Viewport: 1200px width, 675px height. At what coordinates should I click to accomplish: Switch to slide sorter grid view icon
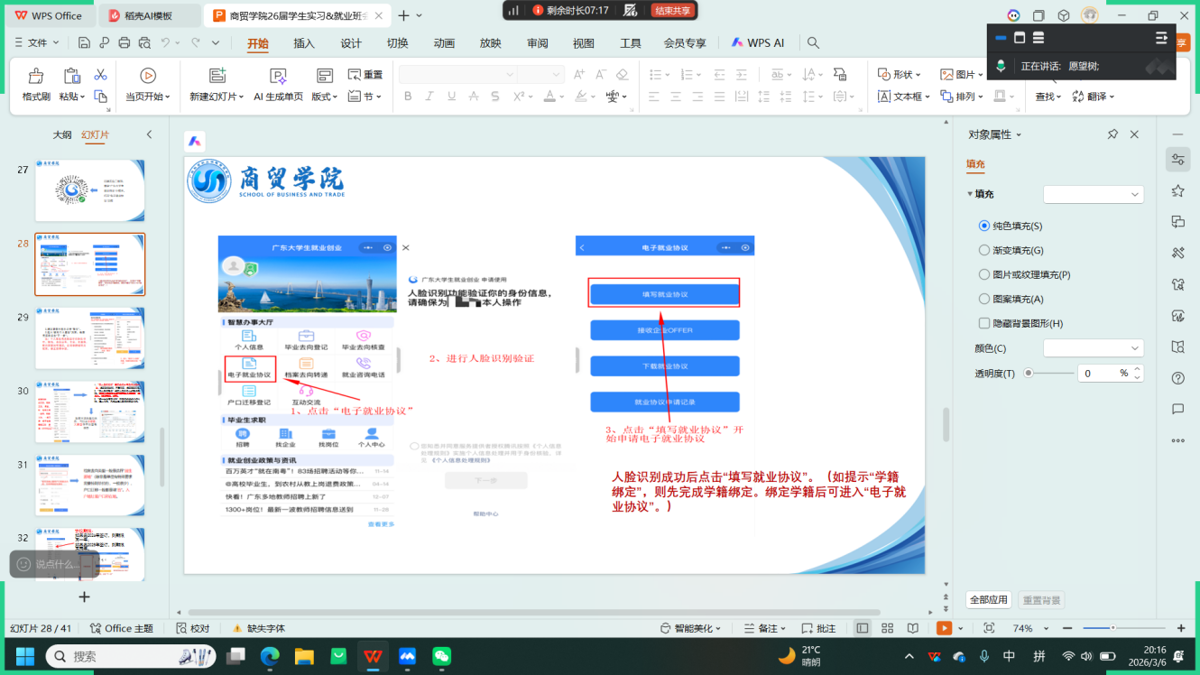point(887,628)
